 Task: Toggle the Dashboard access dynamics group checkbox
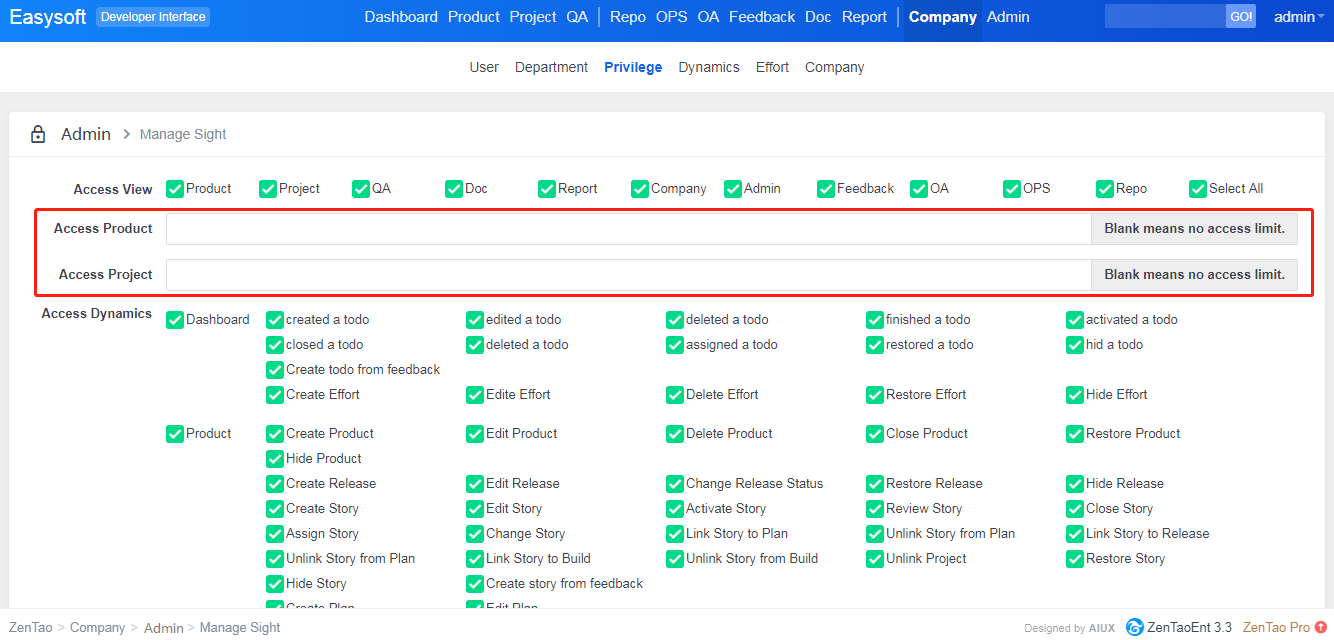175,320
